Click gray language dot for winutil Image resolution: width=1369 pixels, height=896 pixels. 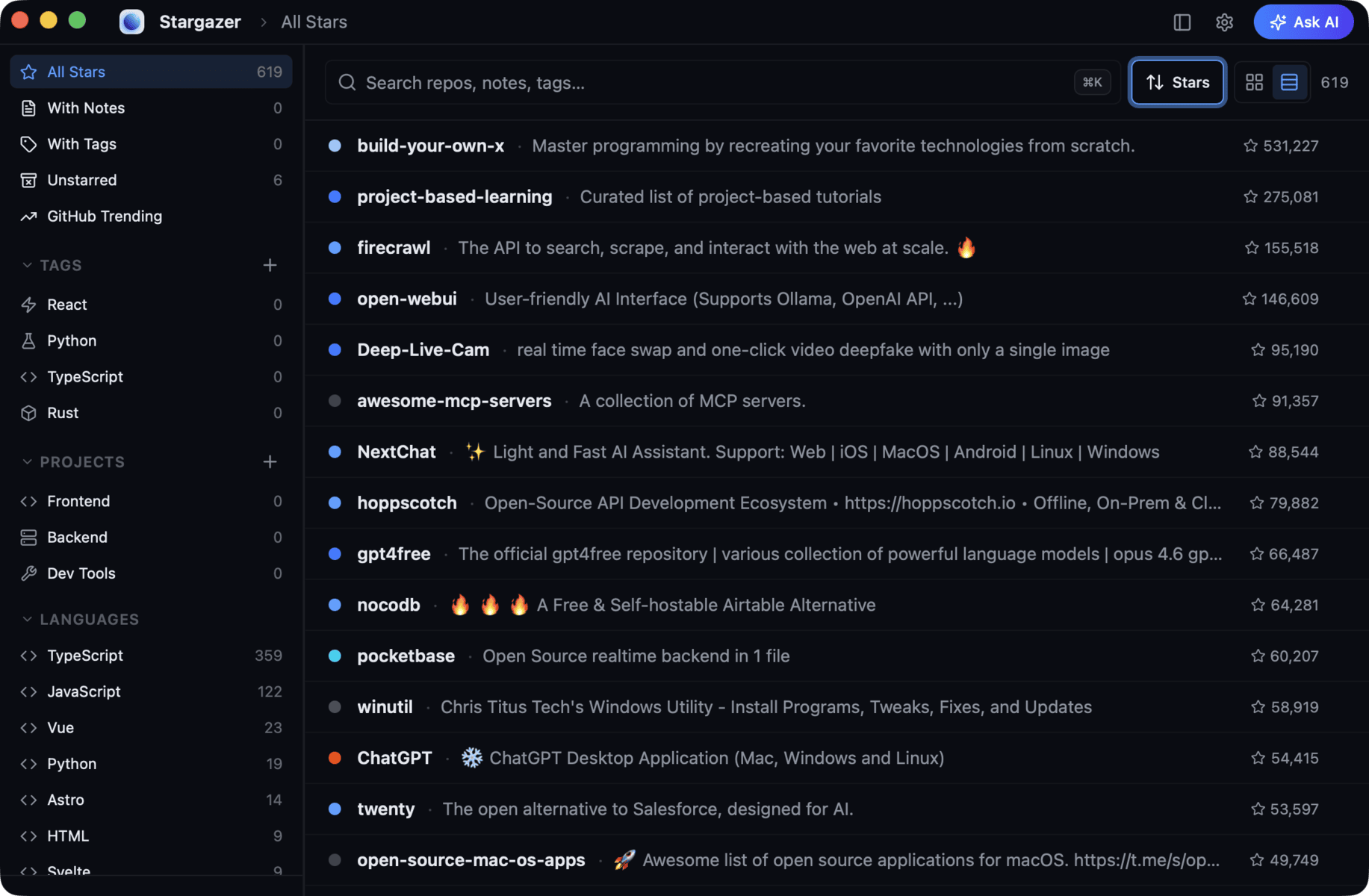(x=335, y=706)
